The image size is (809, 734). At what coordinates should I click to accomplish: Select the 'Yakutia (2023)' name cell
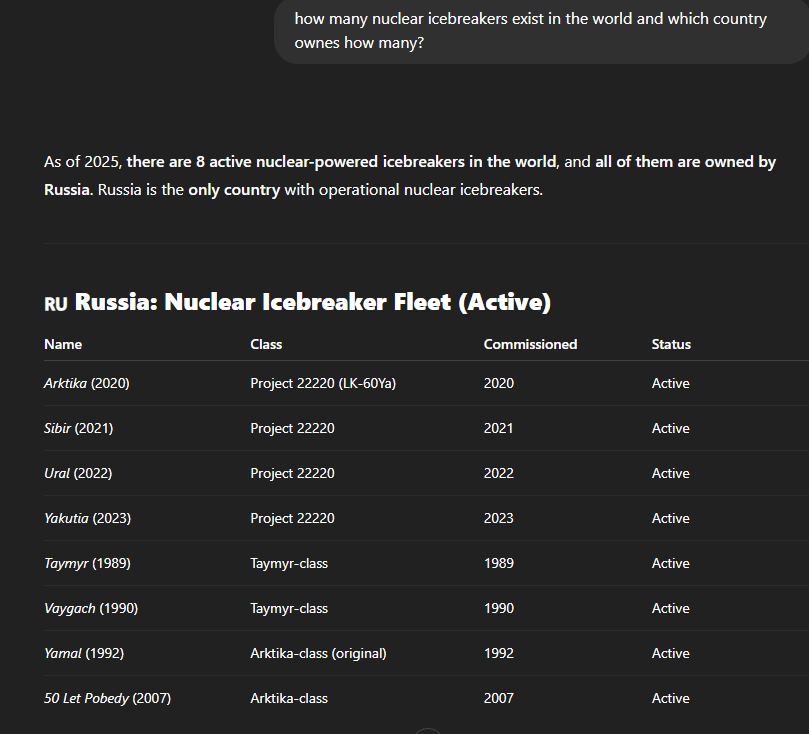(x=88, y=518)
